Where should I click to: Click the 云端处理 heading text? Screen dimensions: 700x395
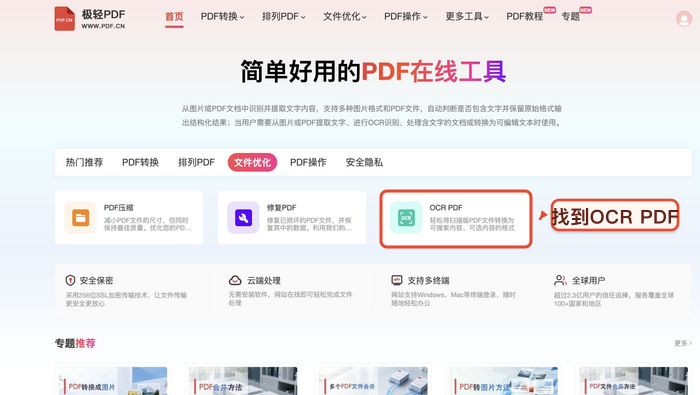[264, 281]
